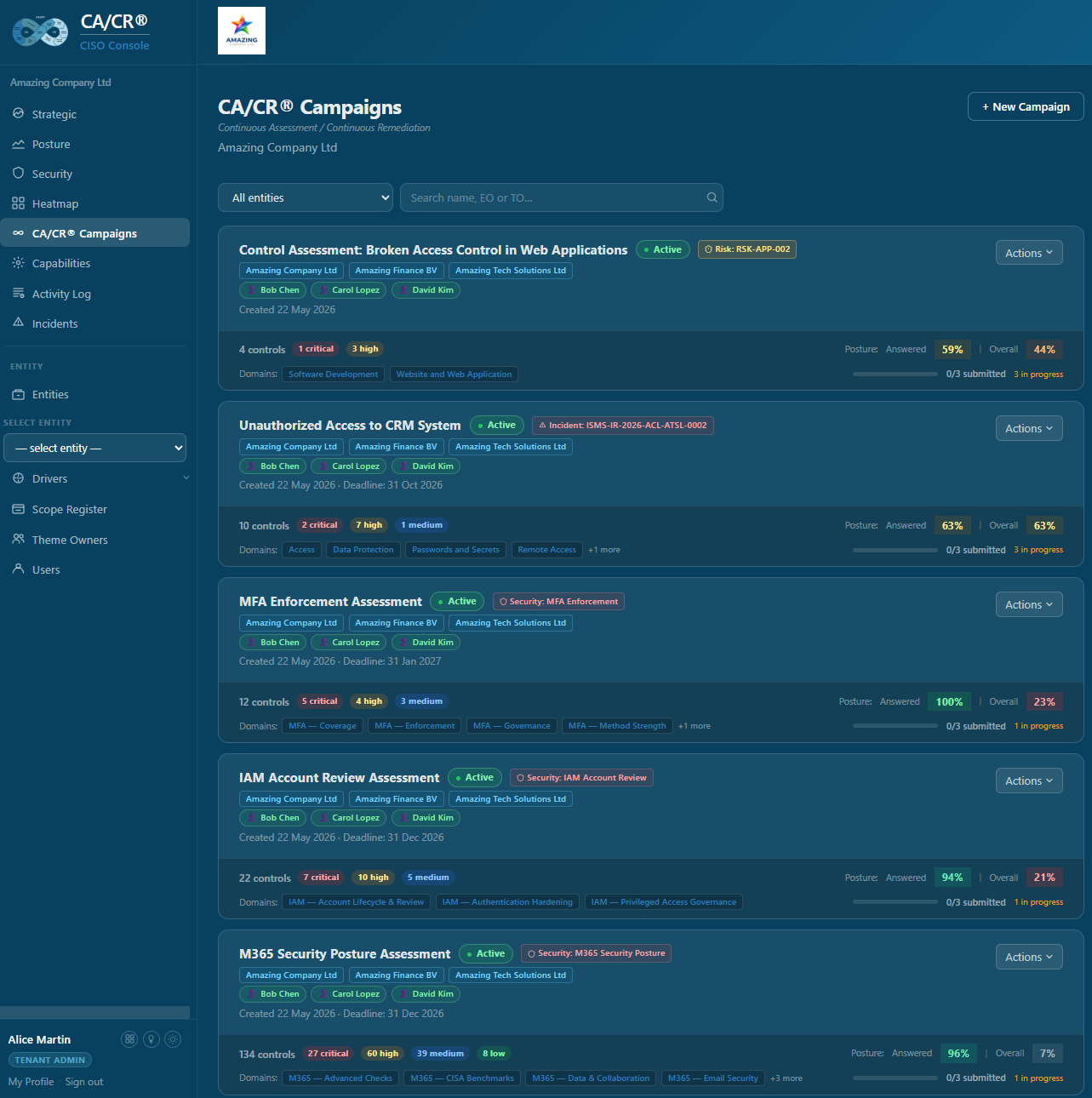Image resolution: width=1092 pixels, height=1098 pixels.
Task: Open the My Profile link
Action: [x=31, y=1082]
